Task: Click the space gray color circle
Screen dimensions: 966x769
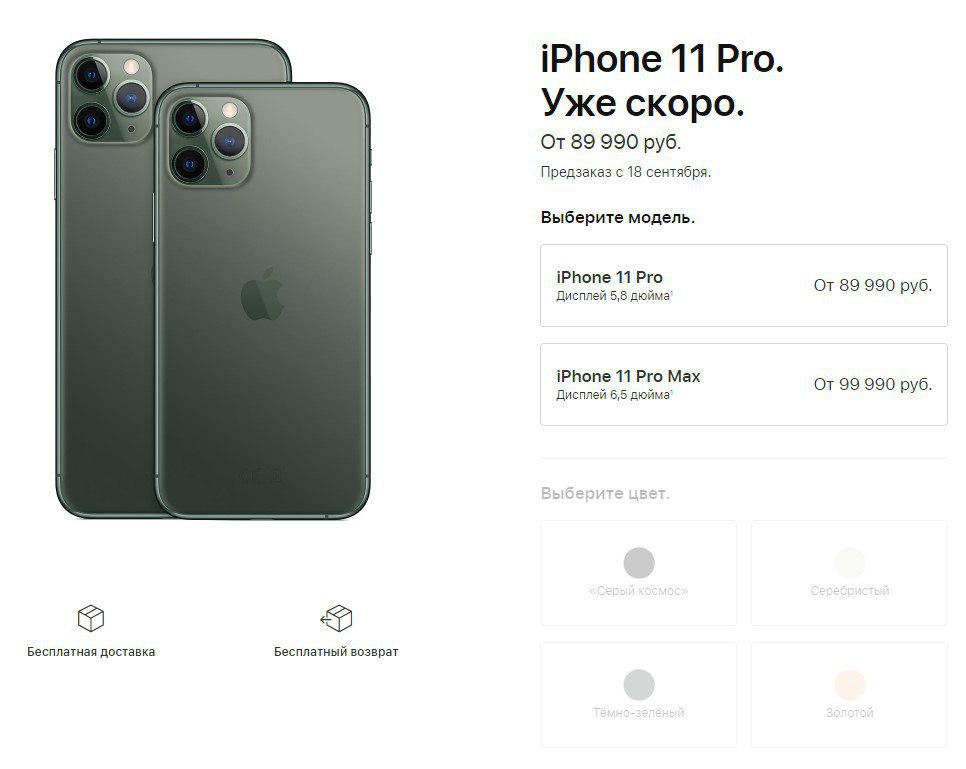Action: tap(639, 563)
